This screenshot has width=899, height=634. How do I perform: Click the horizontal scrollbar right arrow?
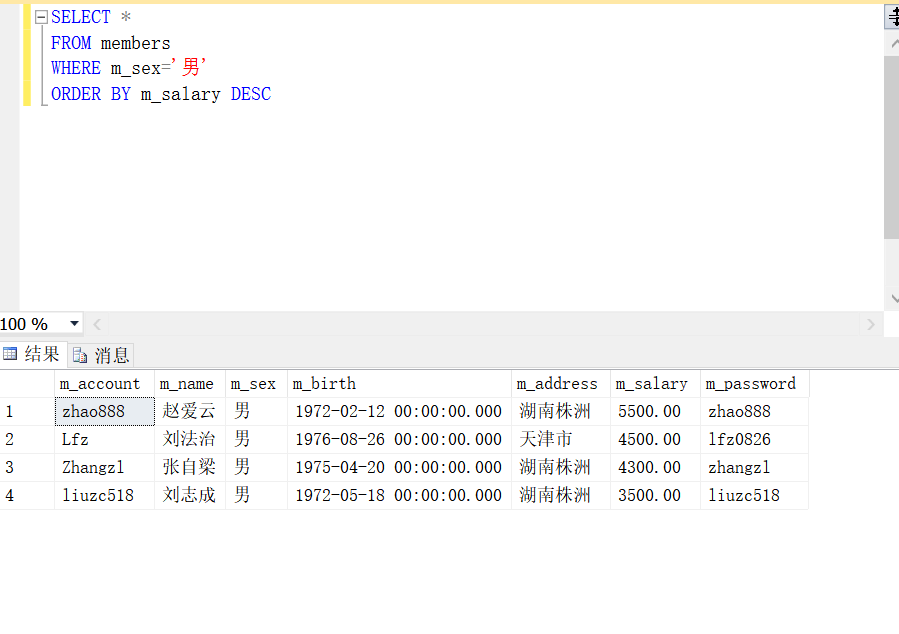(870, 324)
